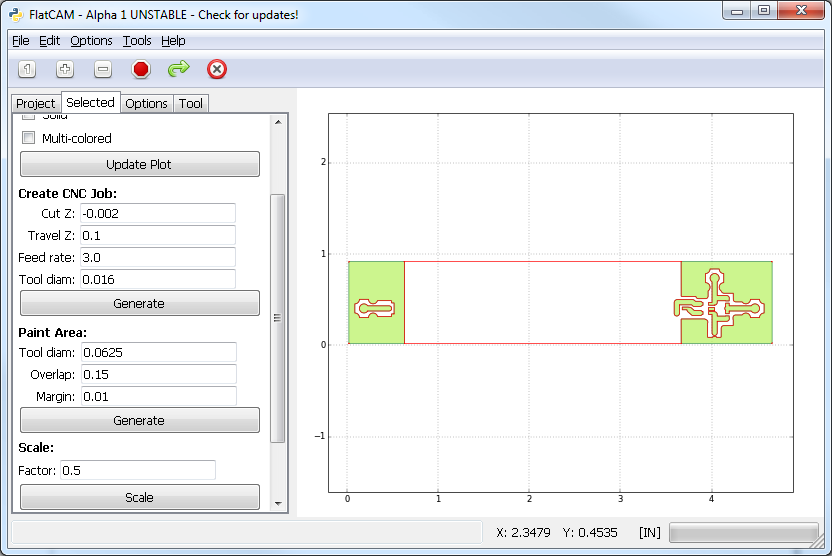Switch to the Project tab
832x556 pixels.
[36, 103]
